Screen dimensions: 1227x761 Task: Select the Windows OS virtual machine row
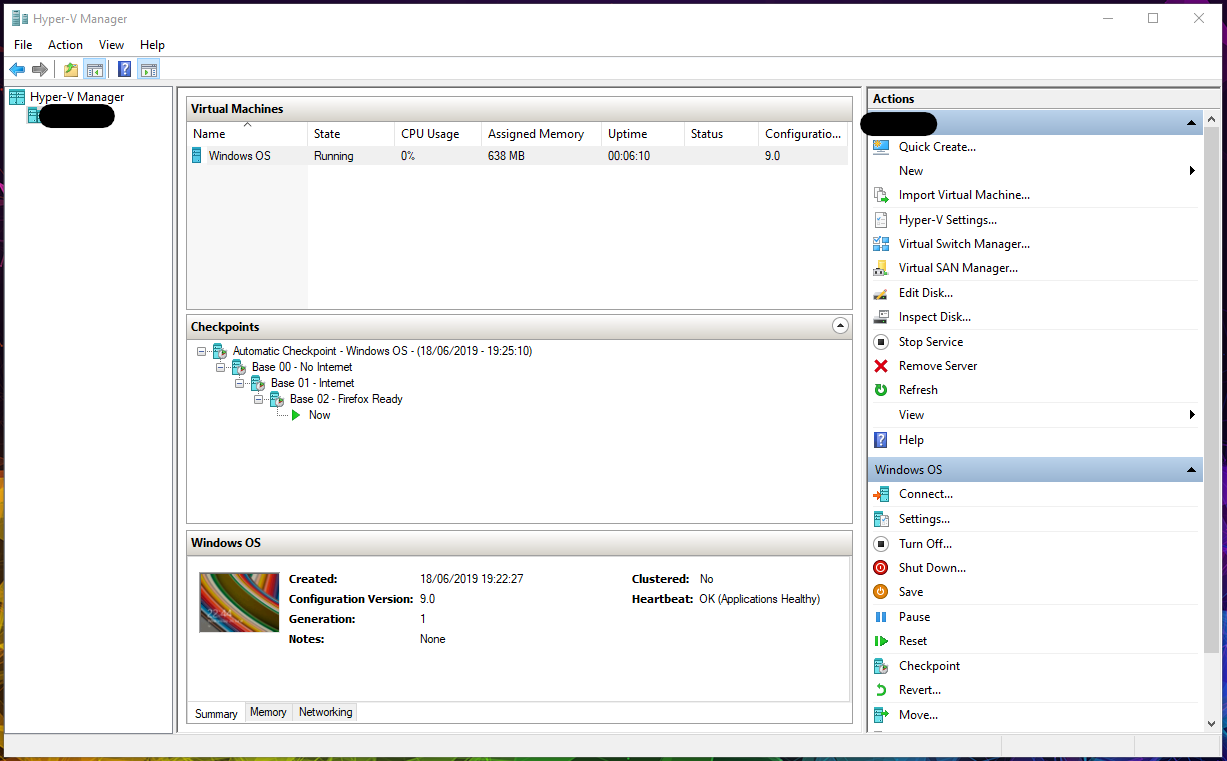coord(517,156)
